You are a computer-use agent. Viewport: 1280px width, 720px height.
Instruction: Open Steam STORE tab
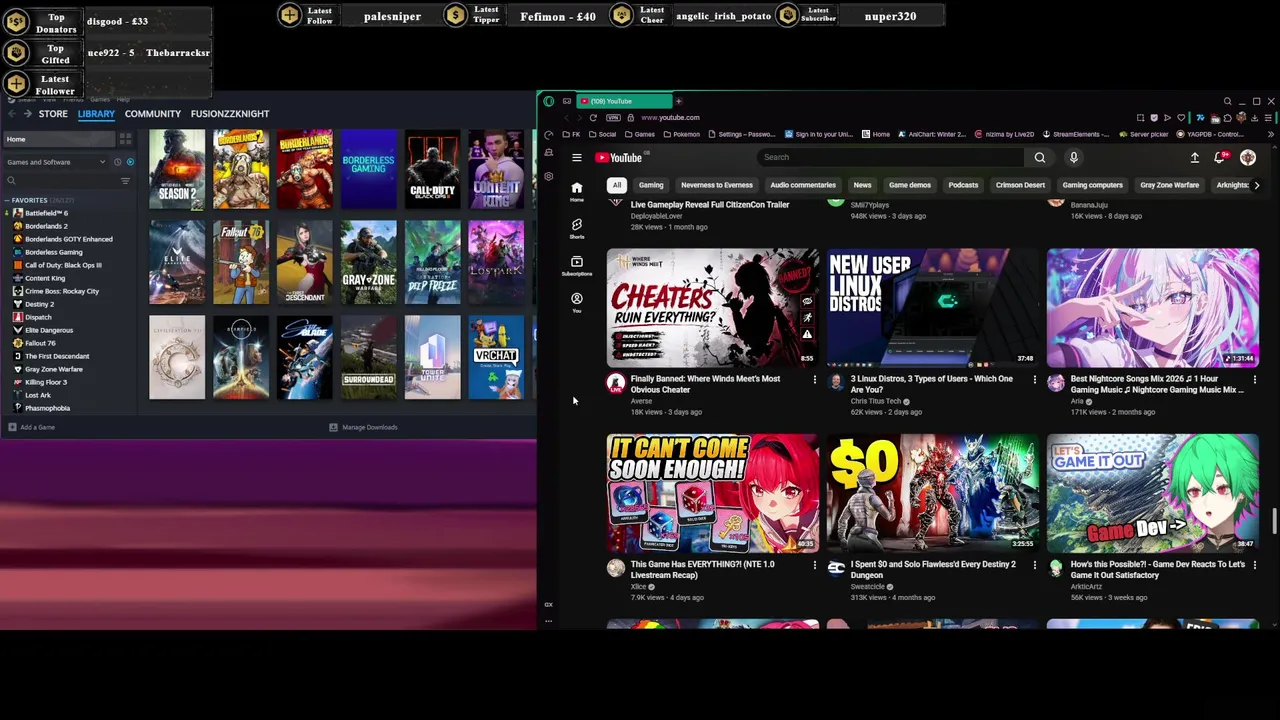click(53, 114)
